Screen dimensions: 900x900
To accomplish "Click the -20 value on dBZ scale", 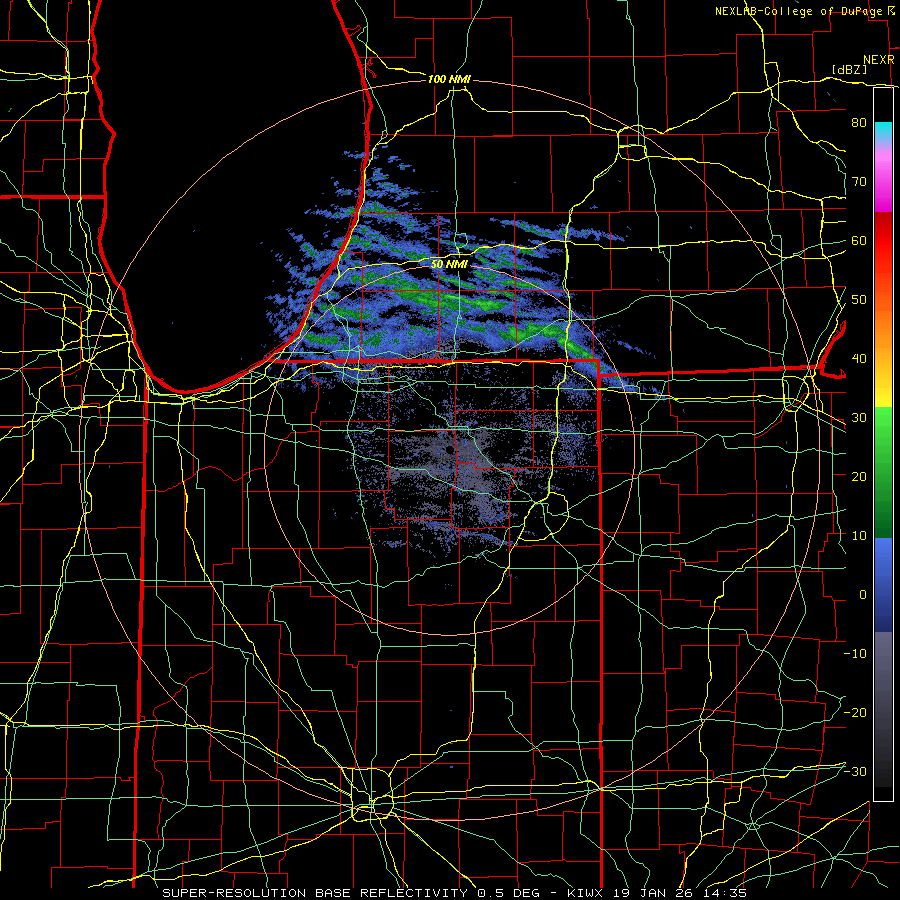I will click(855, 713).
